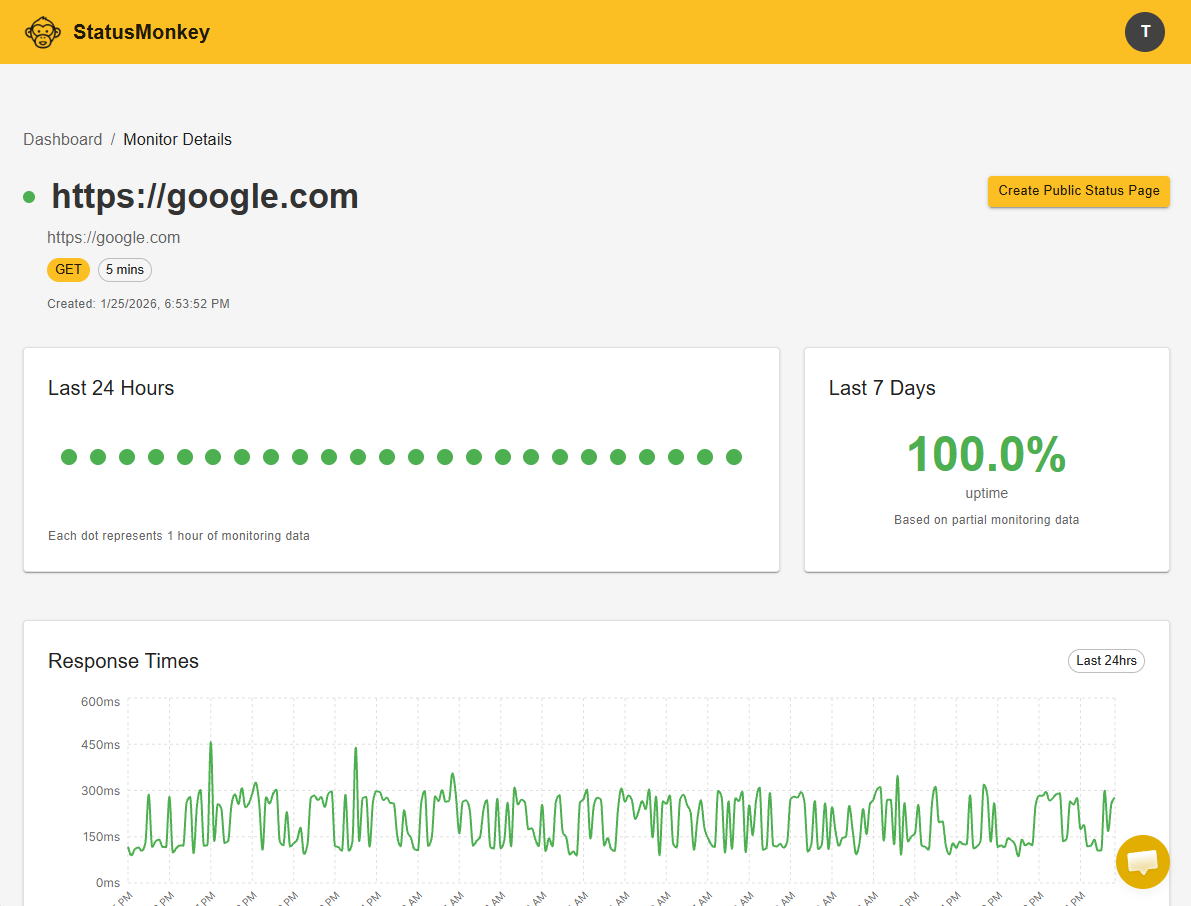This screenshot has width=1191, height=906.
Task: Click the 100.0% uptime value
Action: point(987,454)
